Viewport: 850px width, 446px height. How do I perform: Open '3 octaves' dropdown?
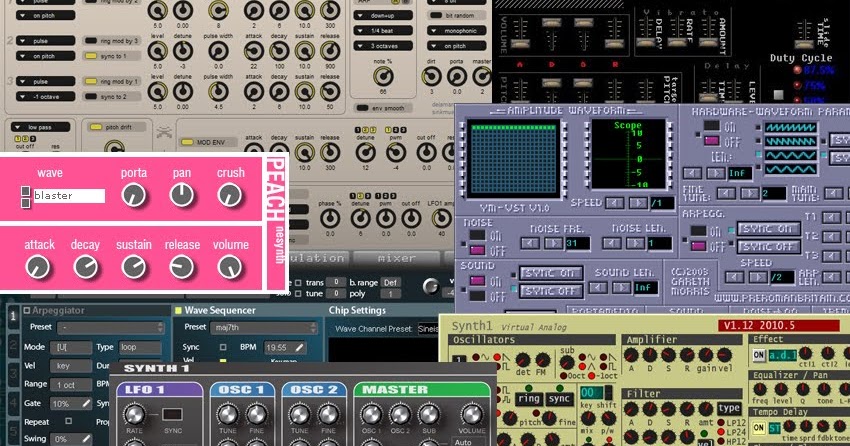[383, 46]
